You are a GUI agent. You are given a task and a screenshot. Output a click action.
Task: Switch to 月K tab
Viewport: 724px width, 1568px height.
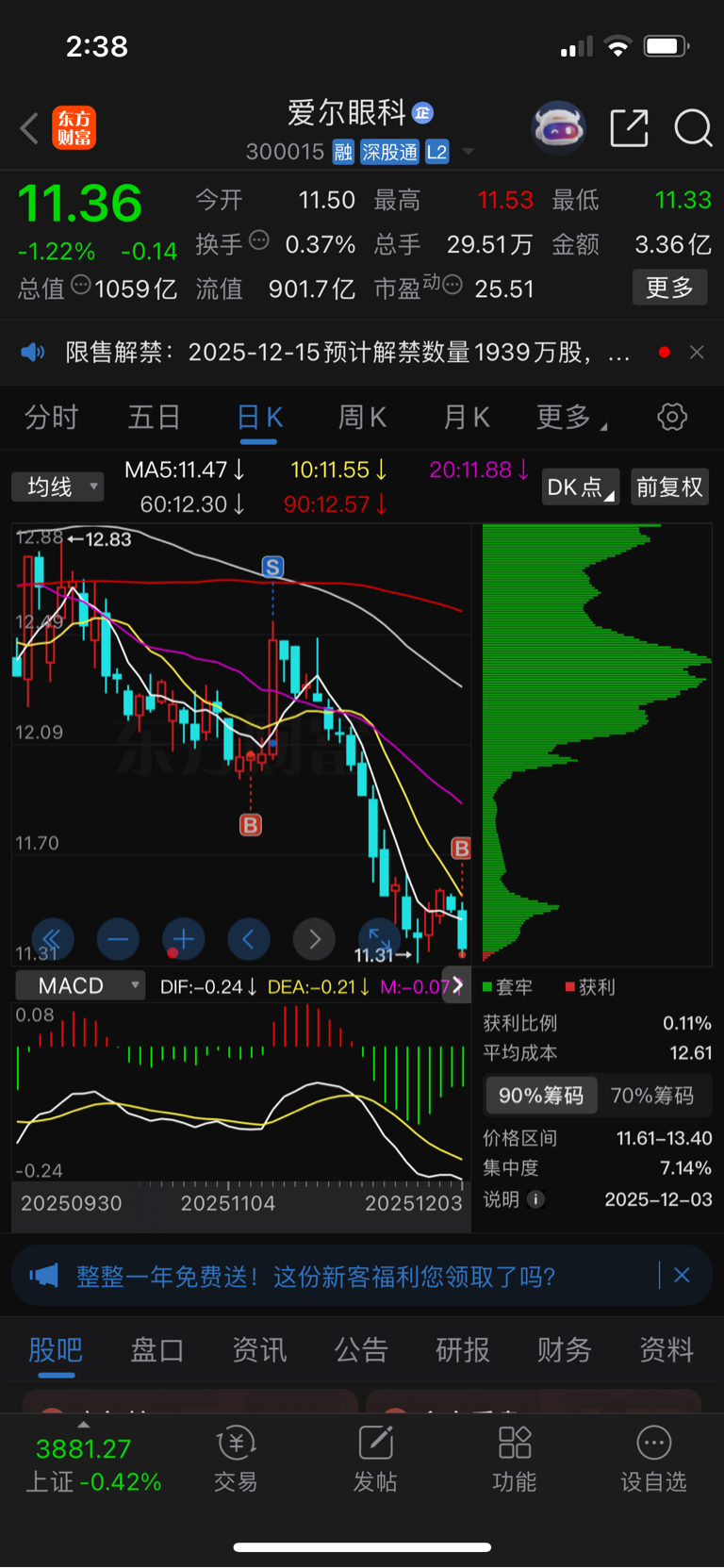[466, 417]
